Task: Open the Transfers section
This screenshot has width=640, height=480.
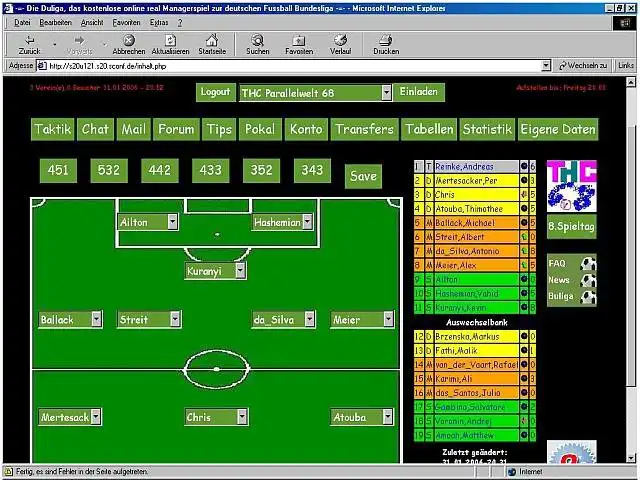Action: click(364, 129)
